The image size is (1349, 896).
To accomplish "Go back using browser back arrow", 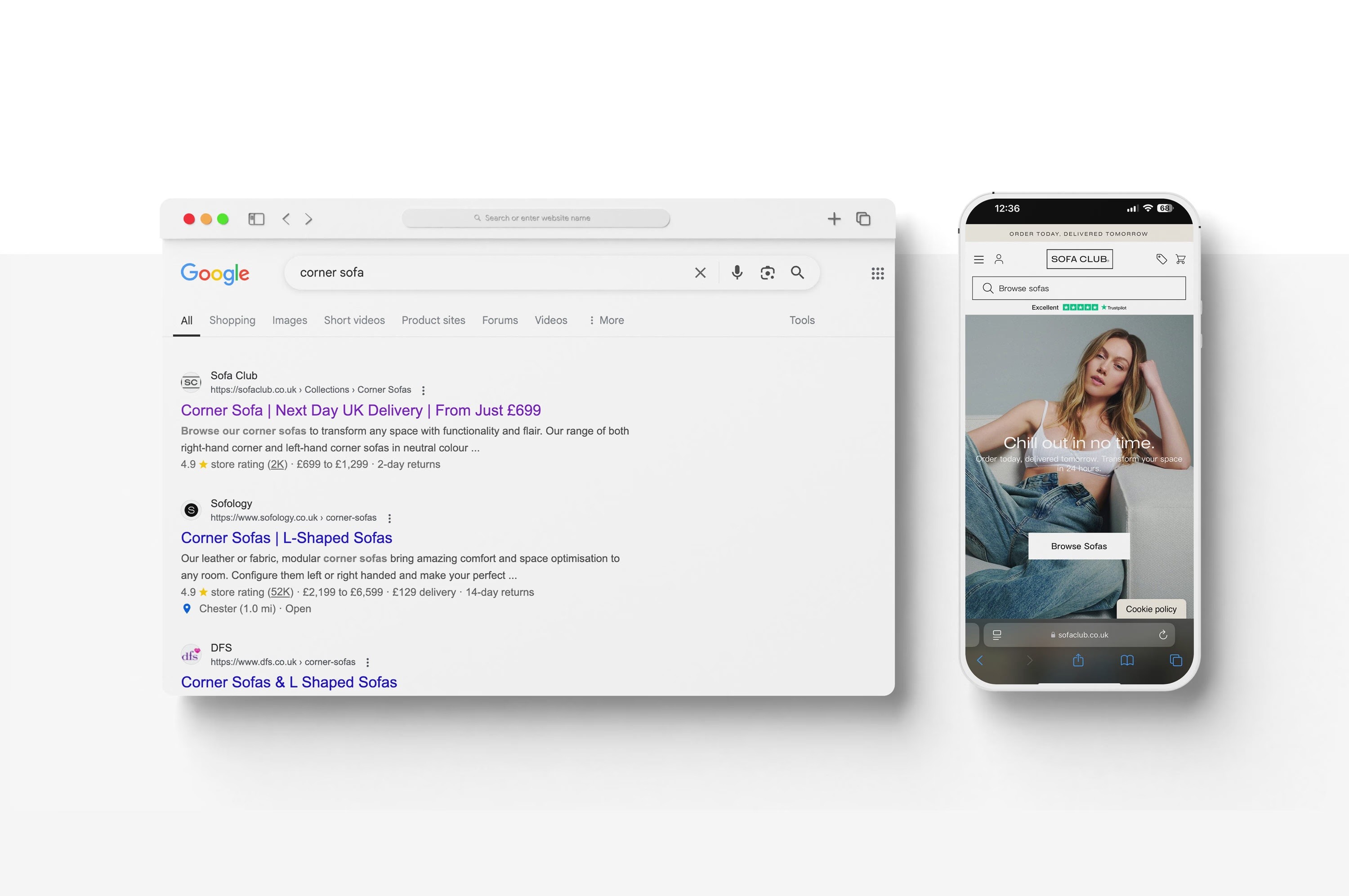I will click(x=286, y=219).
